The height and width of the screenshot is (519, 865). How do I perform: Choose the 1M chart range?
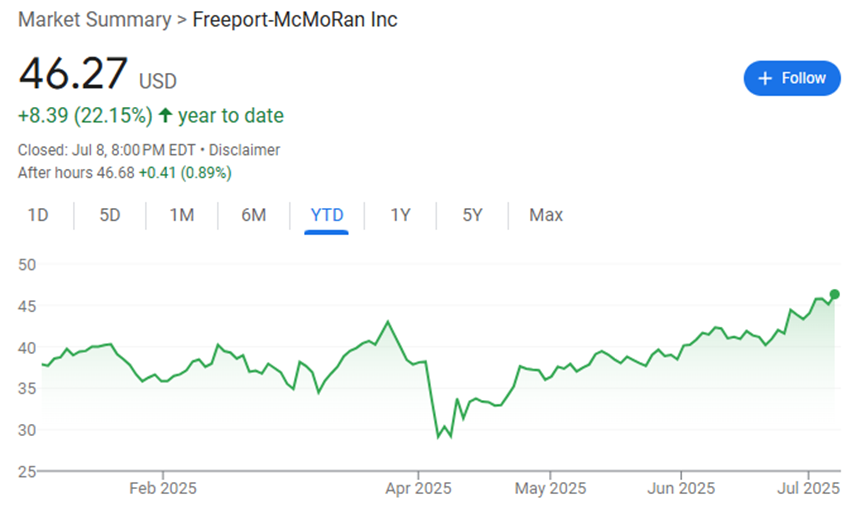(181, 215)
